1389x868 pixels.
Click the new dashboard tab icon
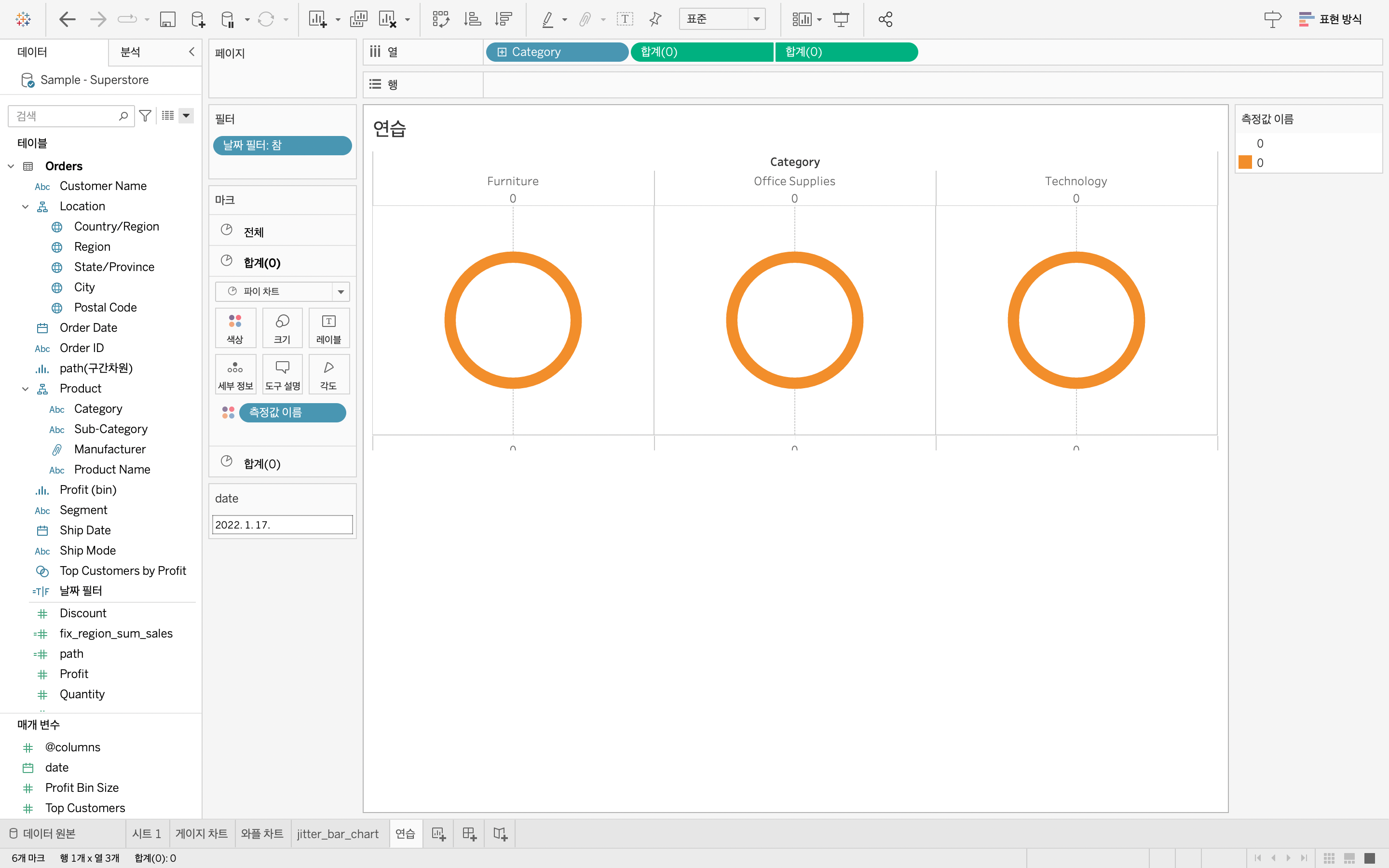[x=469, y=834]
